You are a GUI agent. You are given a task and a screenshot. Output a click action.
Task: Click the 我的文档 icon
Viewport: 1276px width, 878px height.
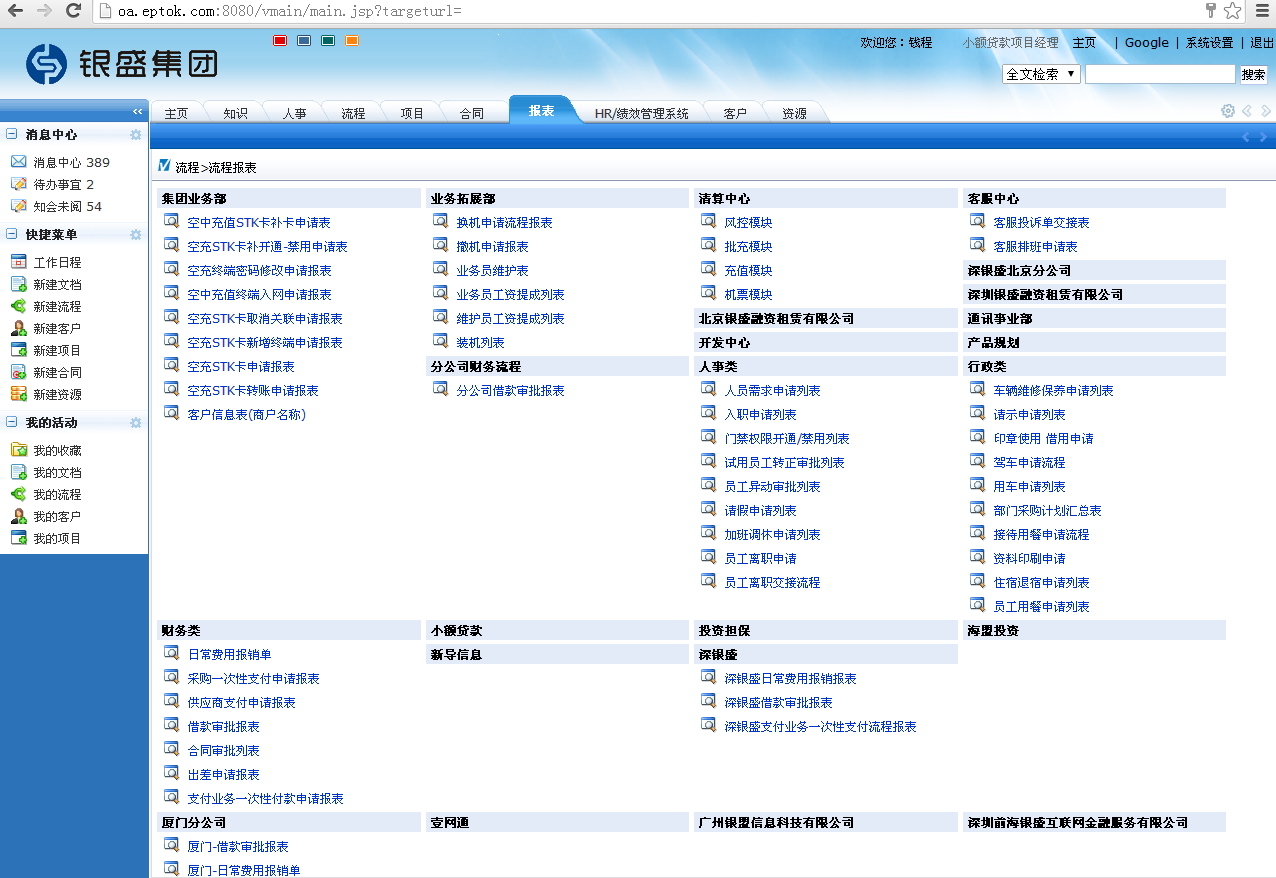(x=18, y=472)
